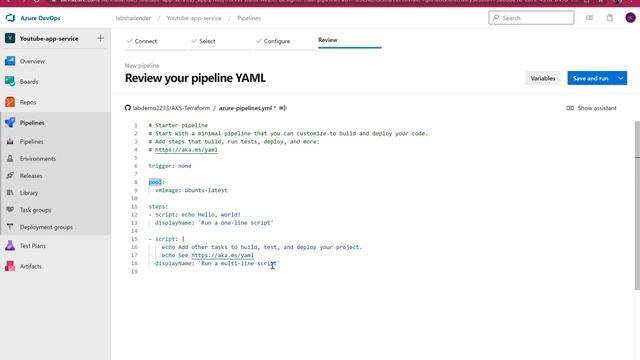Screen dimensions: 640x360
Task: Click the Azure DevOps logo icon
Action: tap(10, 18)
